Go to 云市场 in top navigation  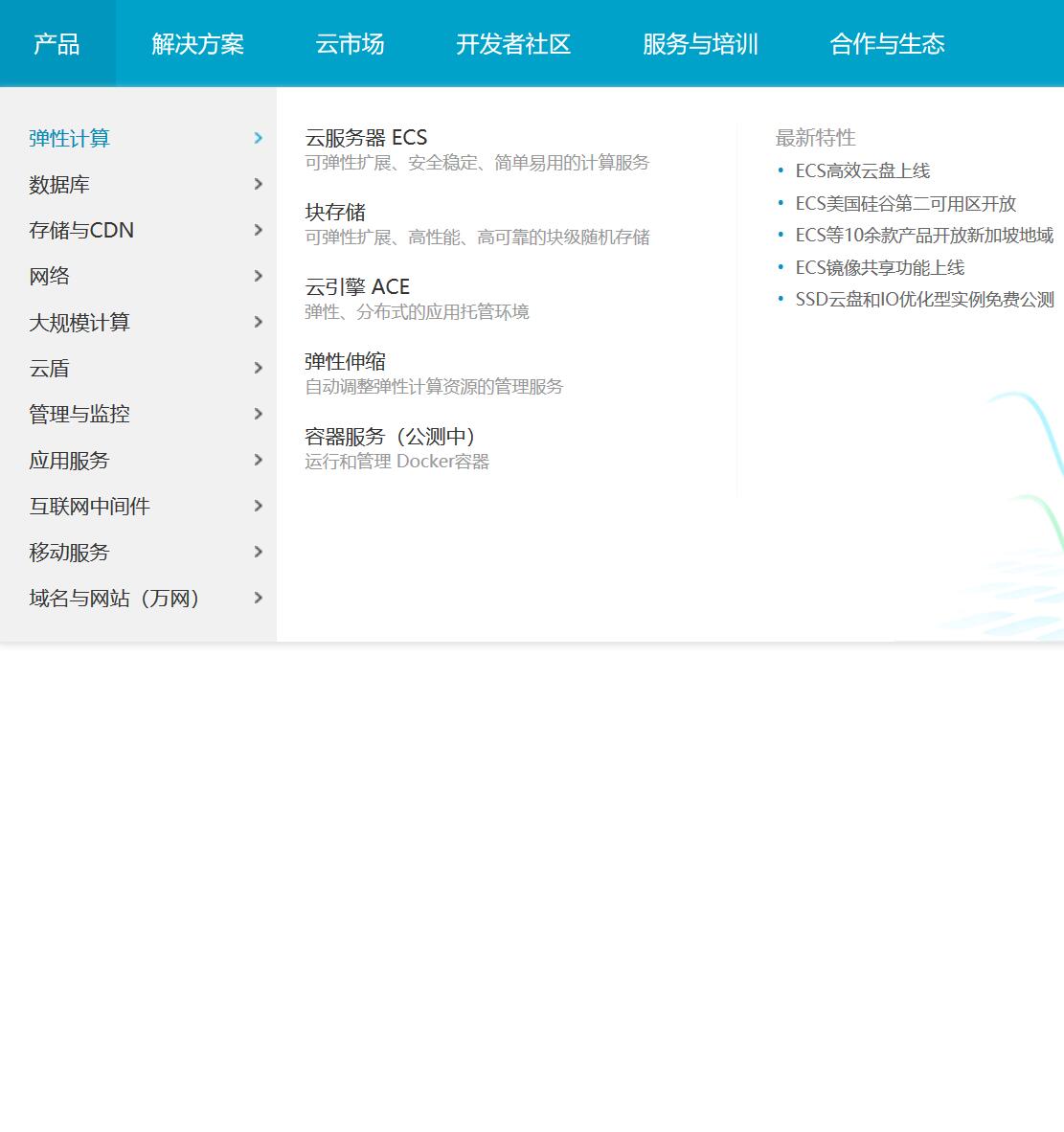[x=350, y=43]
